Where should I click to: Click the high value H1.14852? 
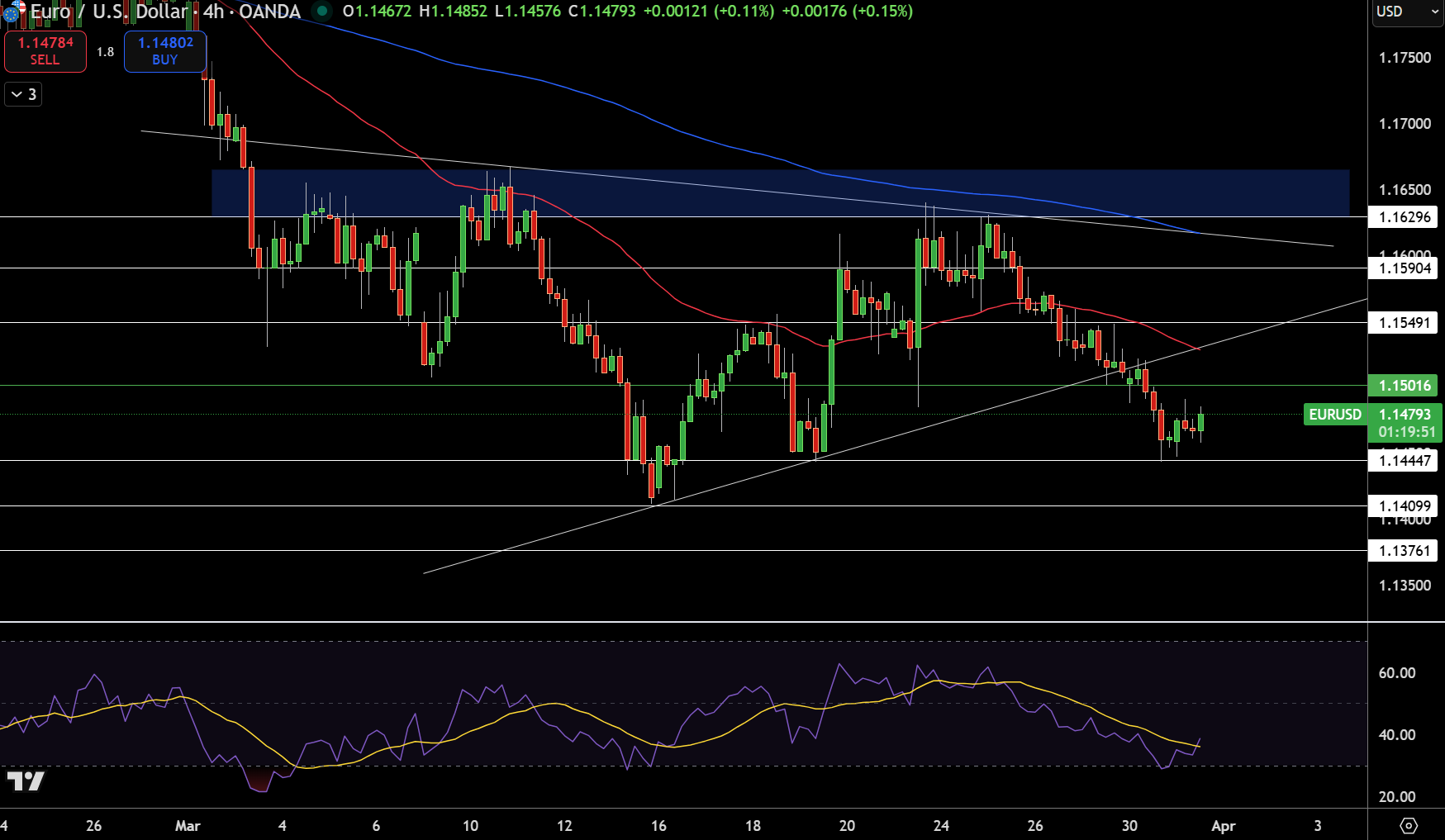454,12
